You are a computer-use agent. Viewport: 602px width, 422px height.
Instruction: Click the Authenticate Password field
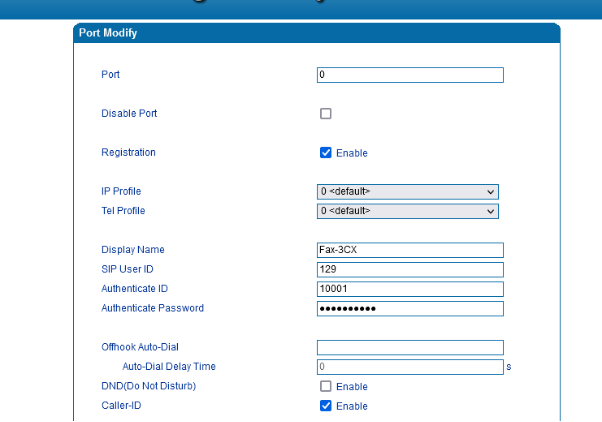tap(410, 309)
